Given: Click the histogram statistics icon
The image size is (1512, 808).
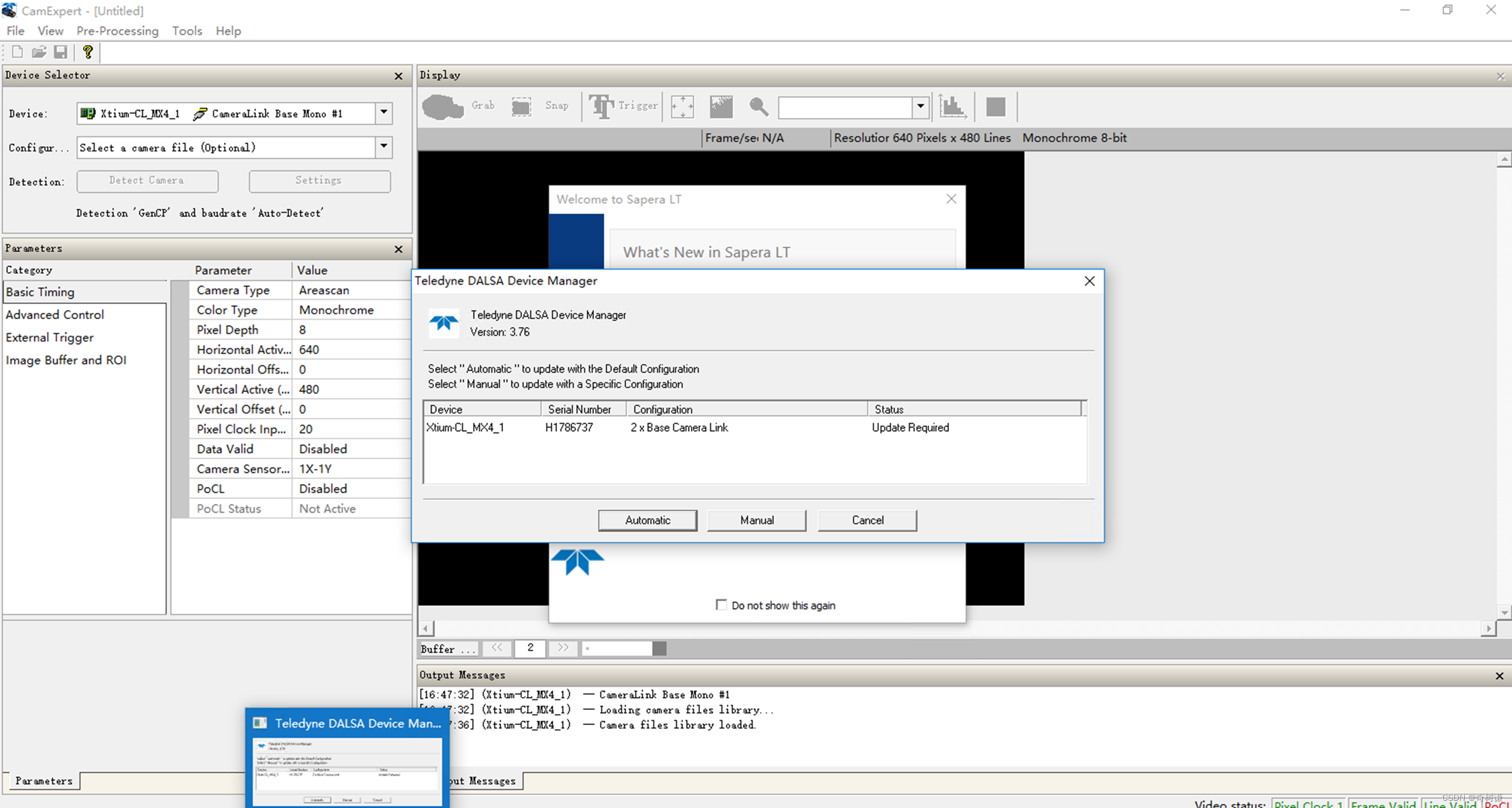Looking at the screenshot, I should pos(953,107).
